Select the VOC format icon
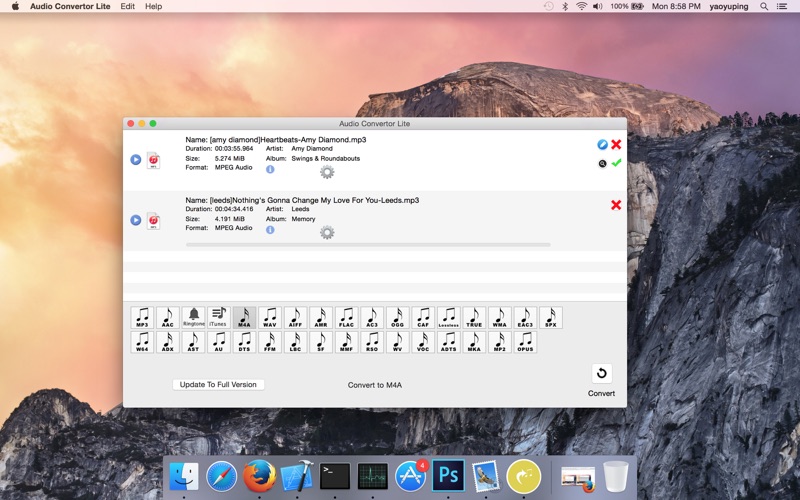This screenshot has height=500, width=800. click(x=423, y=342)
